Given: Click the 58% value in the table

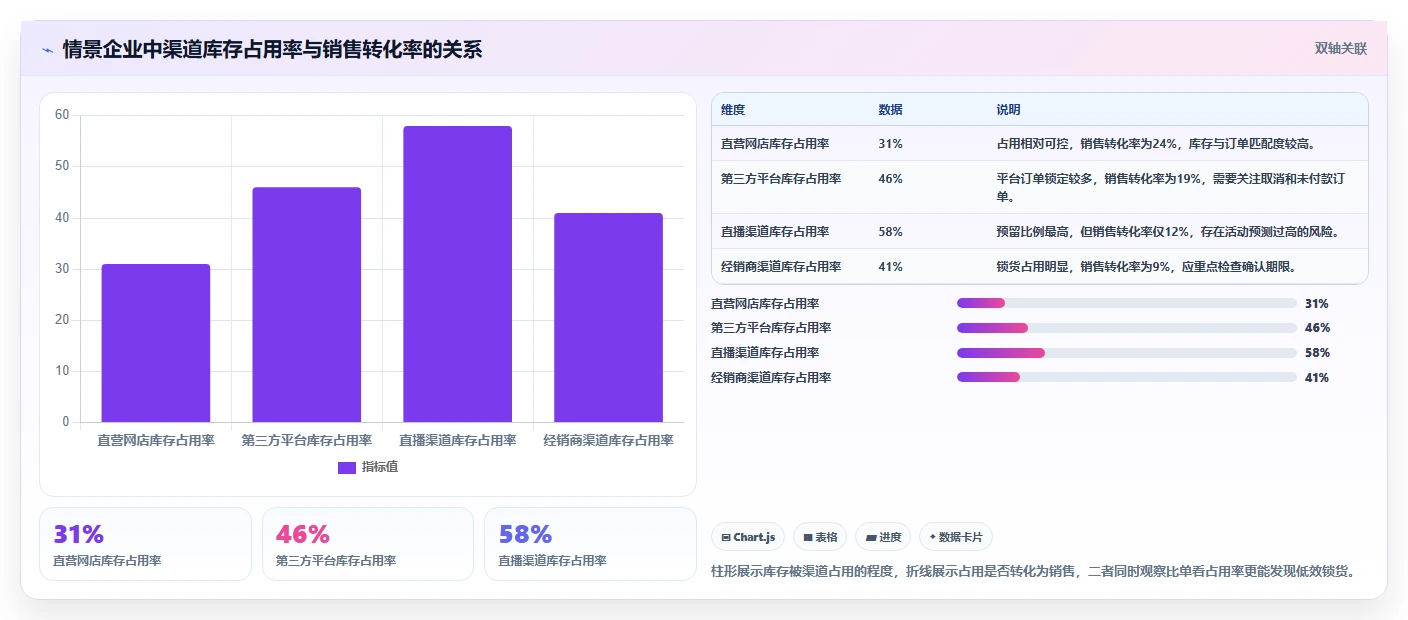Looking at the screenshot, I should 890,232.
